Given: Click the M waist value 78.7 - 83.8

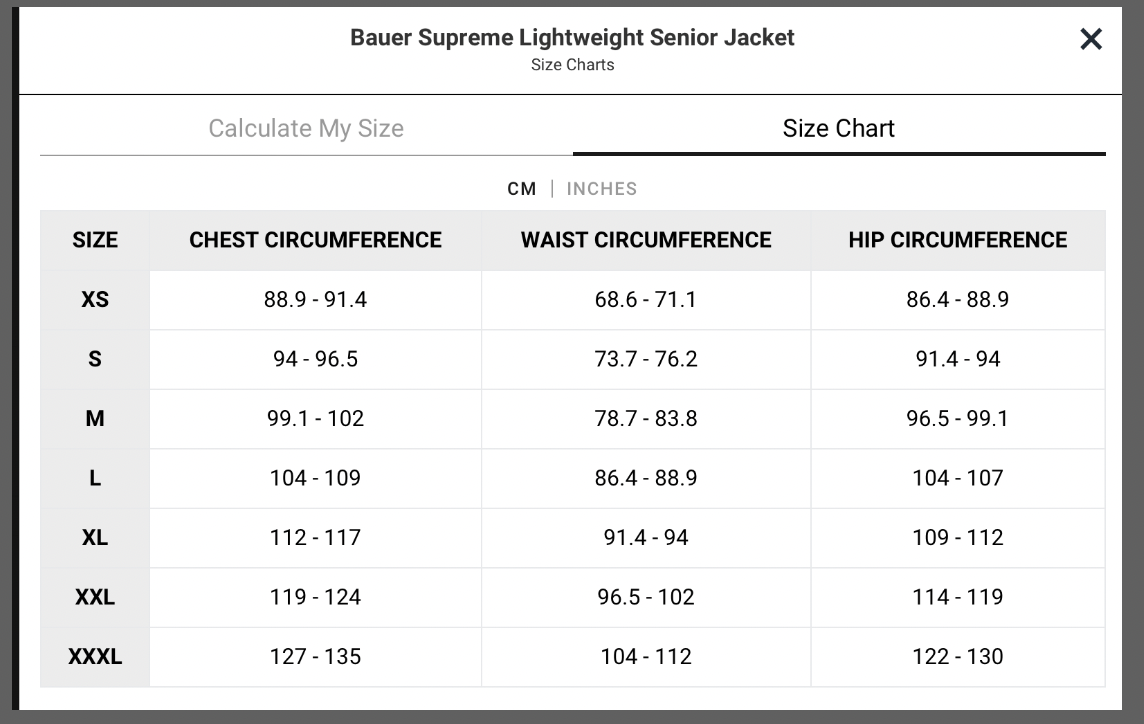Looking at the screenshot, I should 646,418.
